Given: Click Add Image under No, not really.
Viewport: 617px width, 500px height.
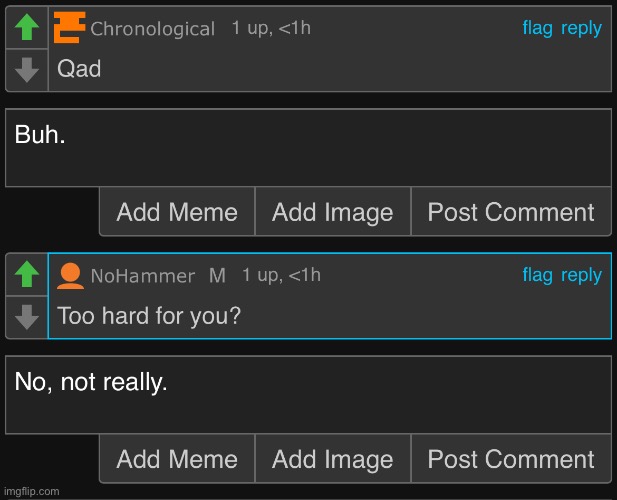Looking at the screenshot, I should 333,459.
